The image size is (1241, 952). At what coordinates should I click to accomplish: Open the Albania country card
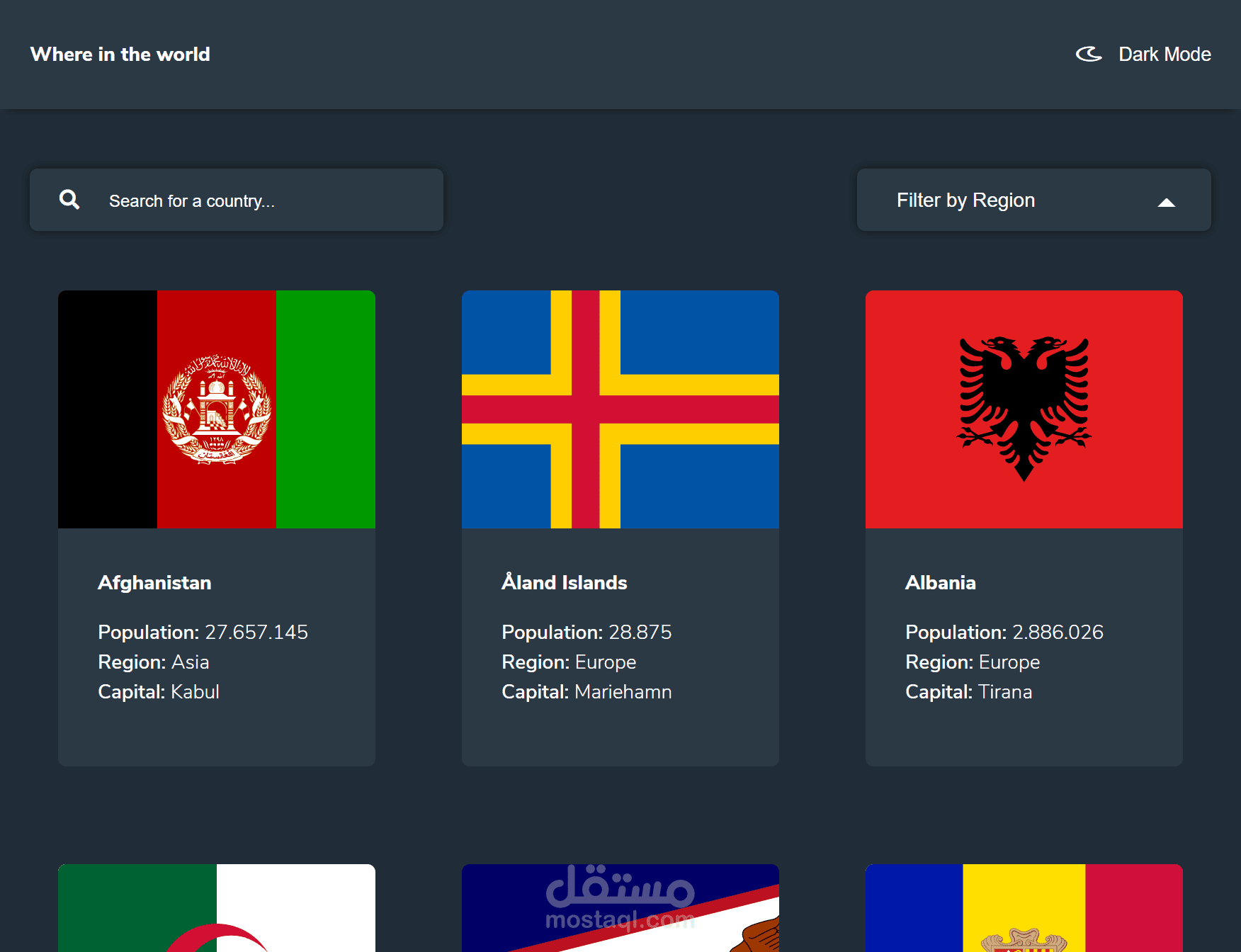click(1024, 528)
